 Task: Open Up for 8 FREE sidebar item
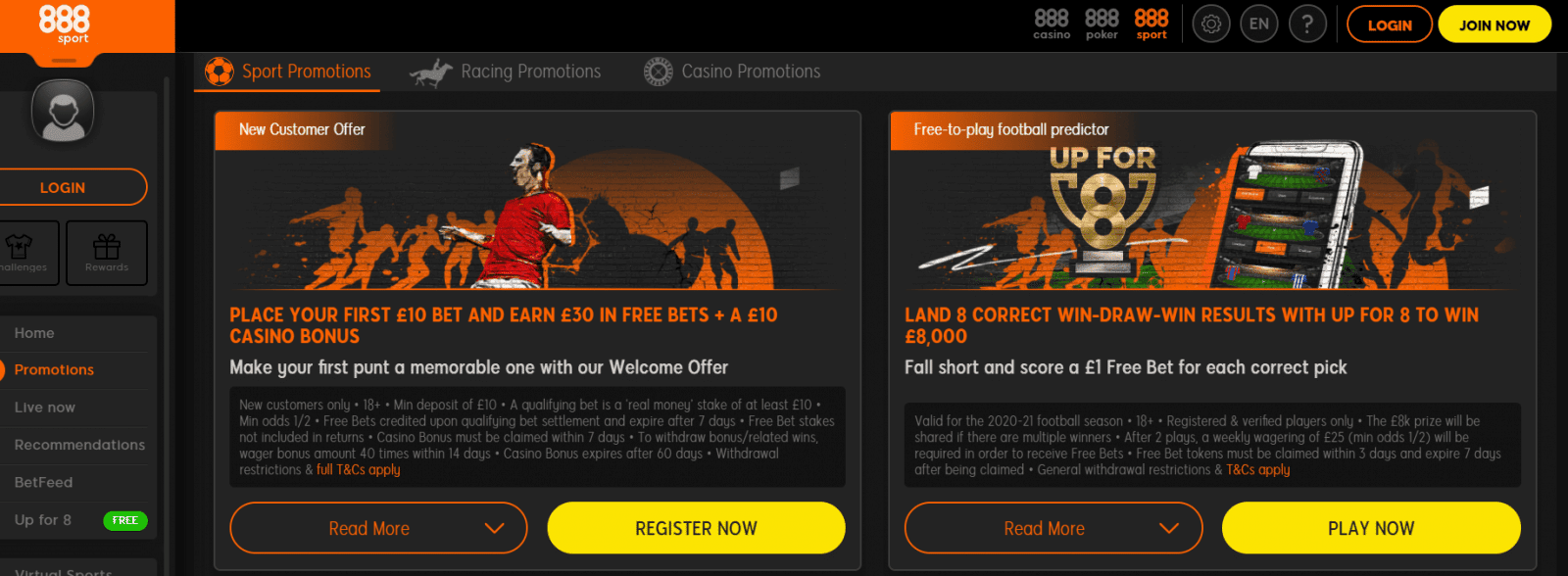click(x=76, y=520)
